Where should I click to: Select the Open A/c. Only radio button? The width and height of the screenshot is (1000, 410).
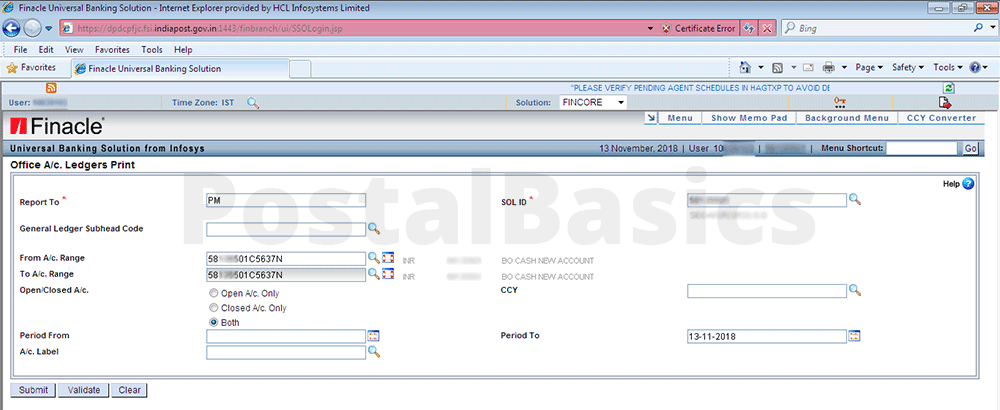pos(214,294)
